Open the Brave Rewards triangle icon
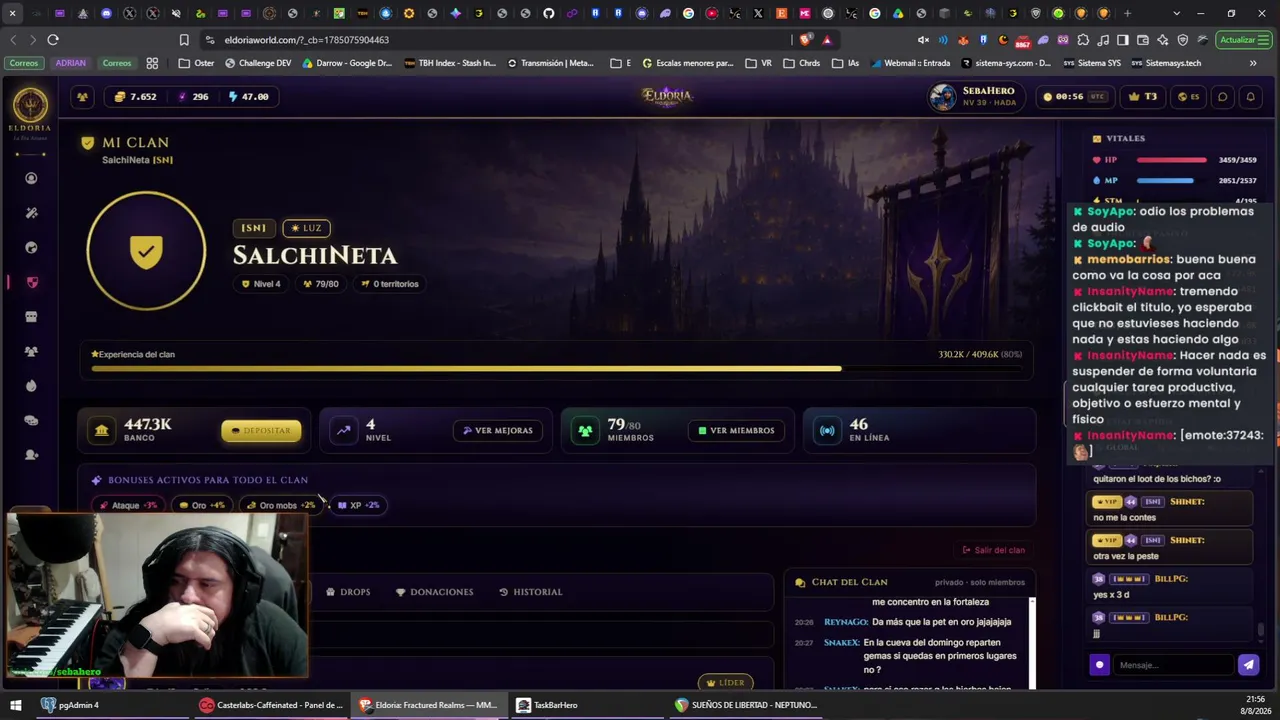This screenshot has width=1280, height=720. tap(827, 40)
